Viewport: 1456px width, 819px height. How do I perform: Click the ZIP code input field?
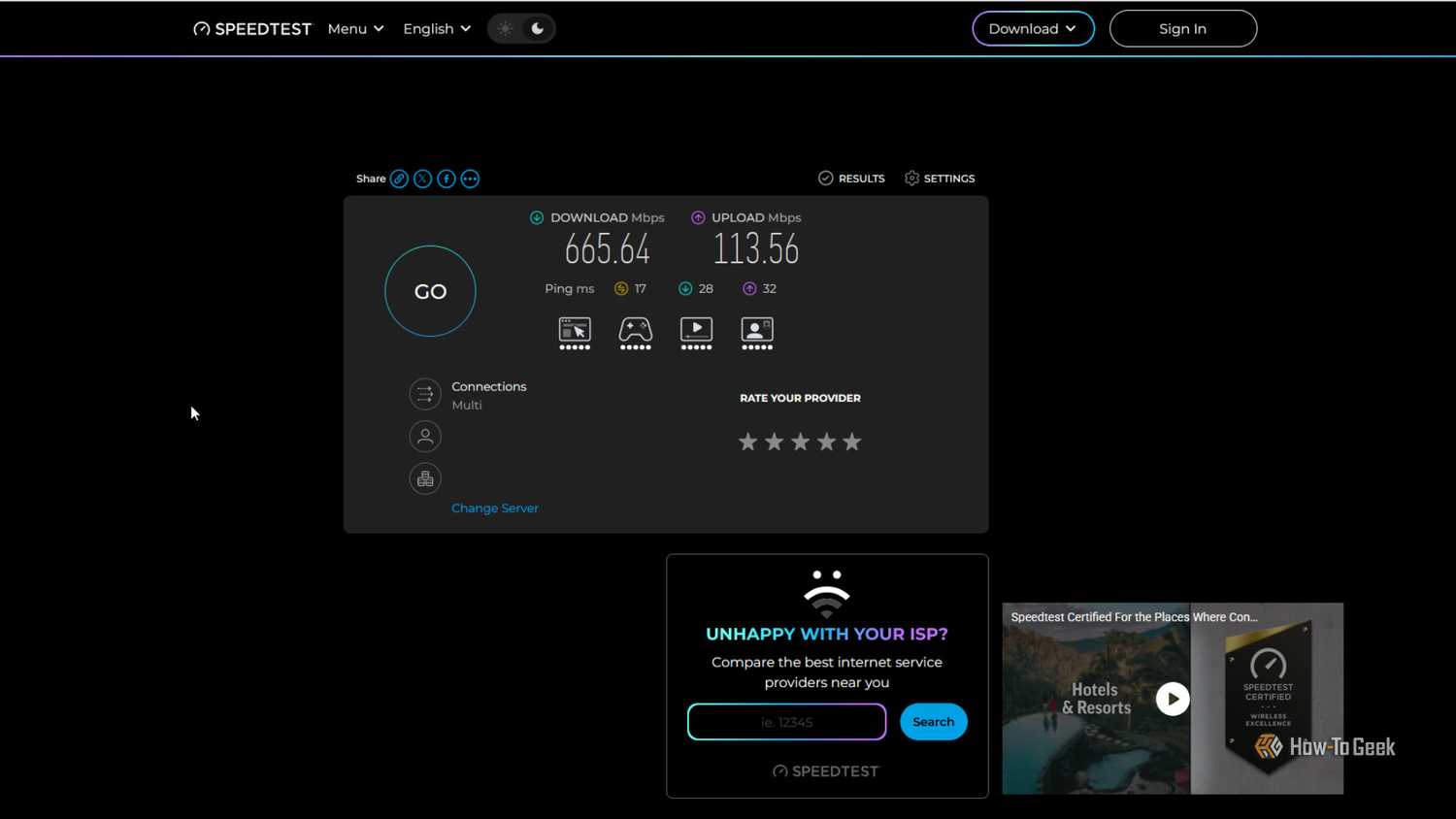[786, 722]
